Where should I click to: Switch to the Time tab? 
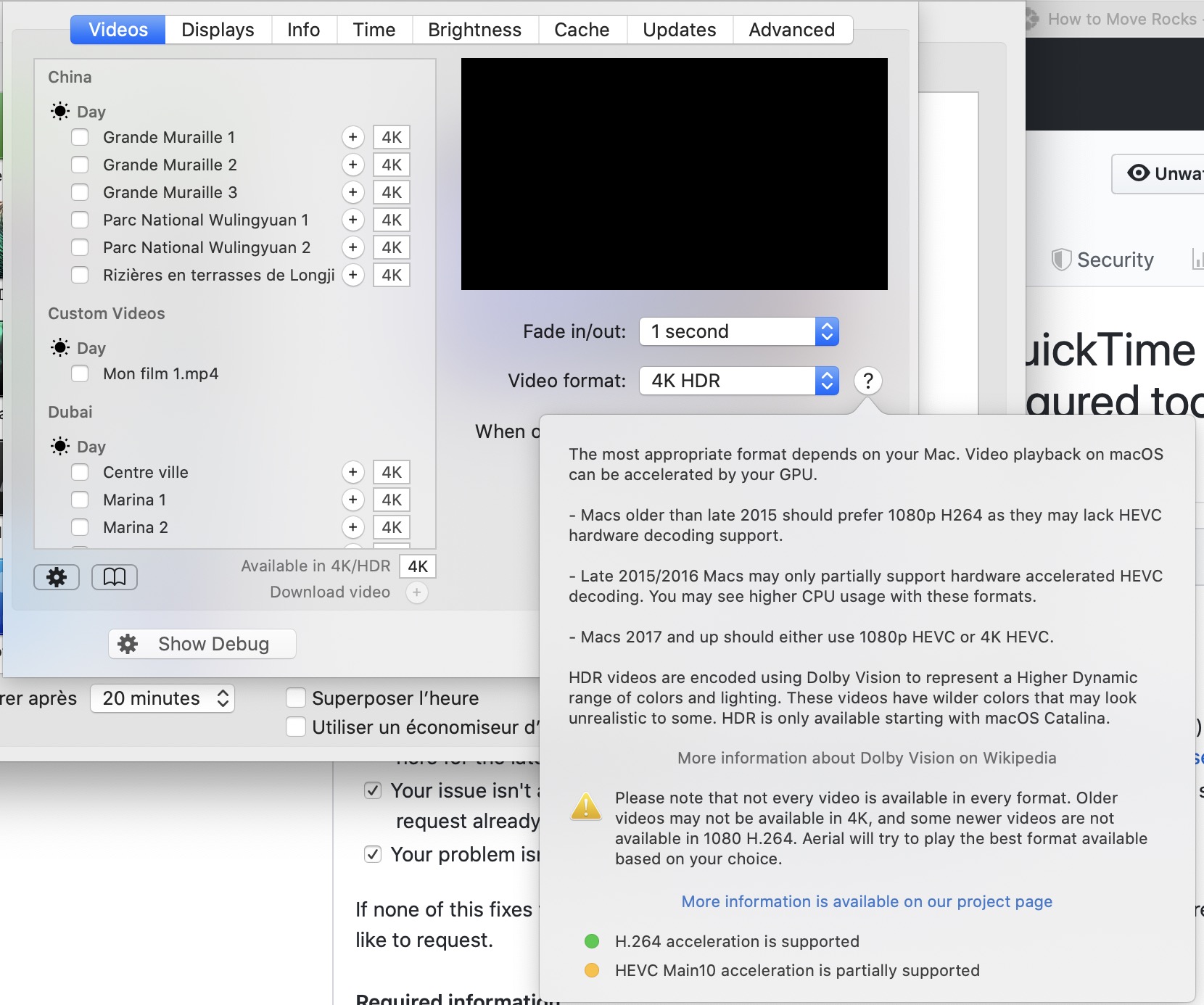(374, 30)
